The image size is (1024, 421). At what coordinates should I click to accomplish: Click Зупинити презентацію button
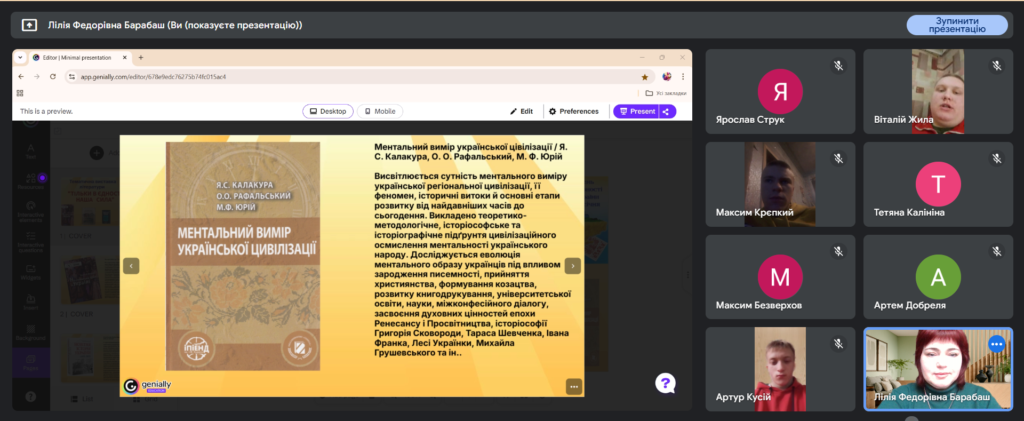[956, 24]
